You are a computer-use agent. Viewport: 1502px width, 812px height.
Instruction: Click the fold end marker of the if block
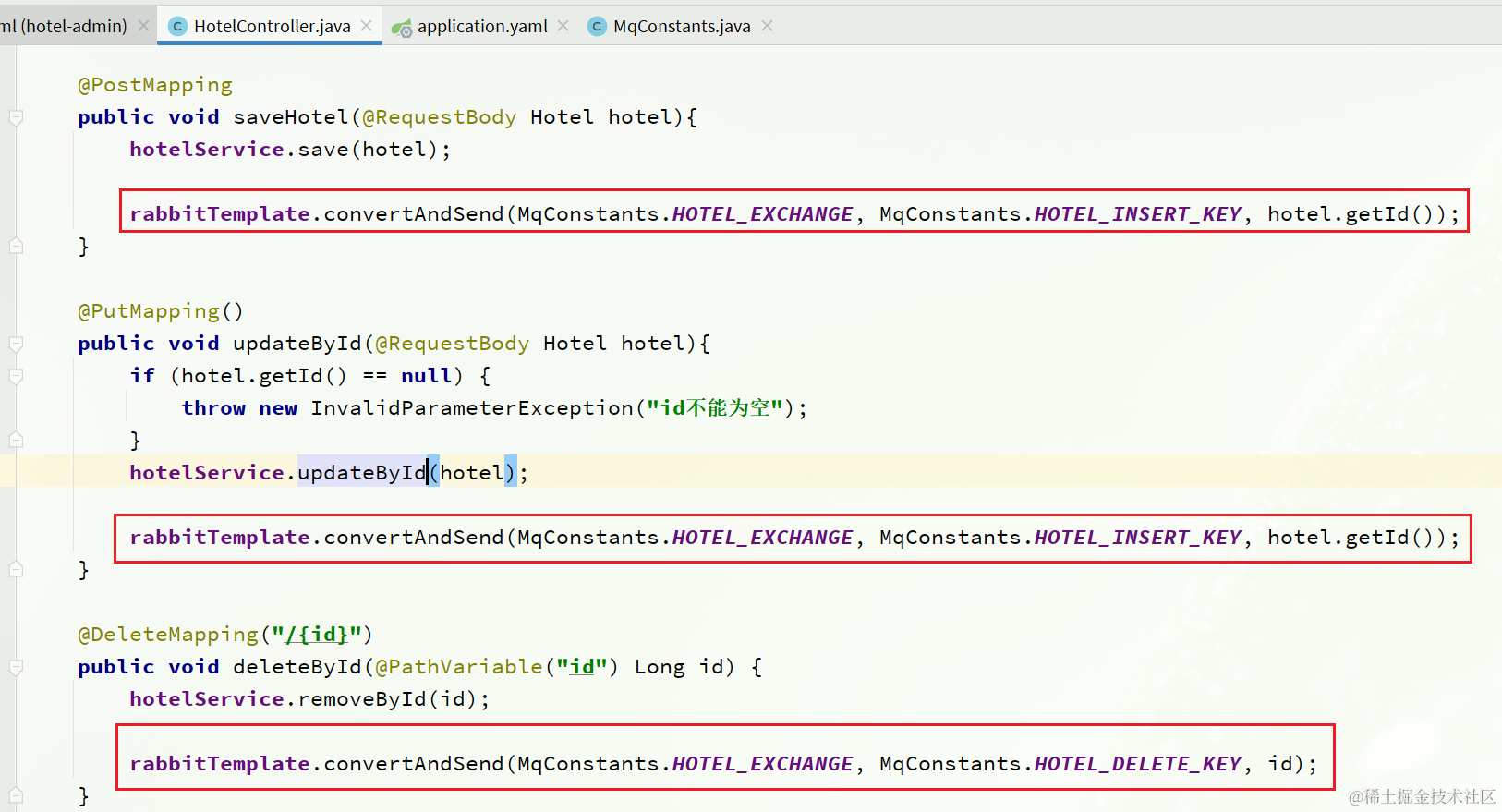click(x=16, y=440)
